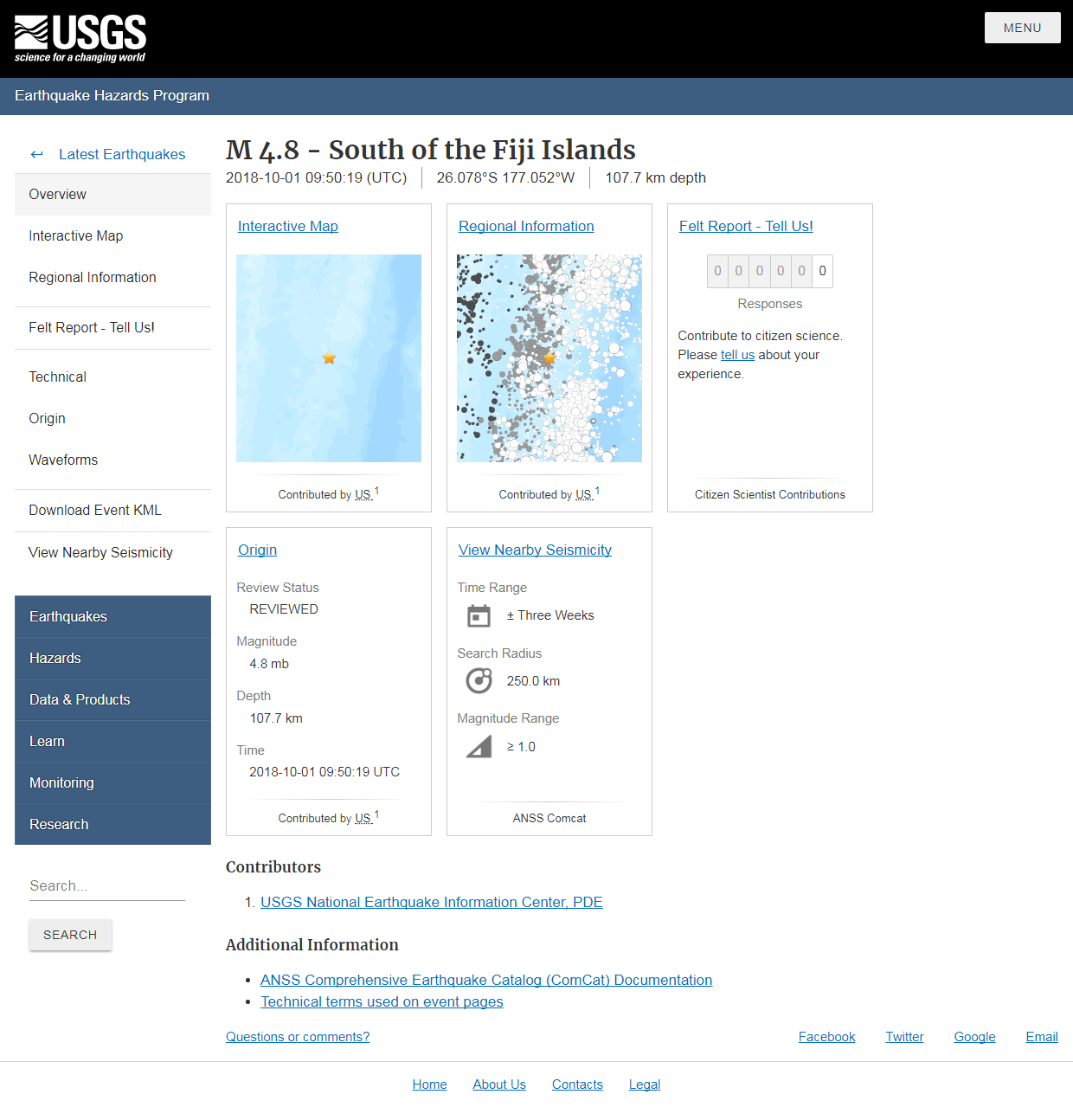Click the Search Radius target icon
This screenshot has width=1073, height=1120.
tap(479, 681)
